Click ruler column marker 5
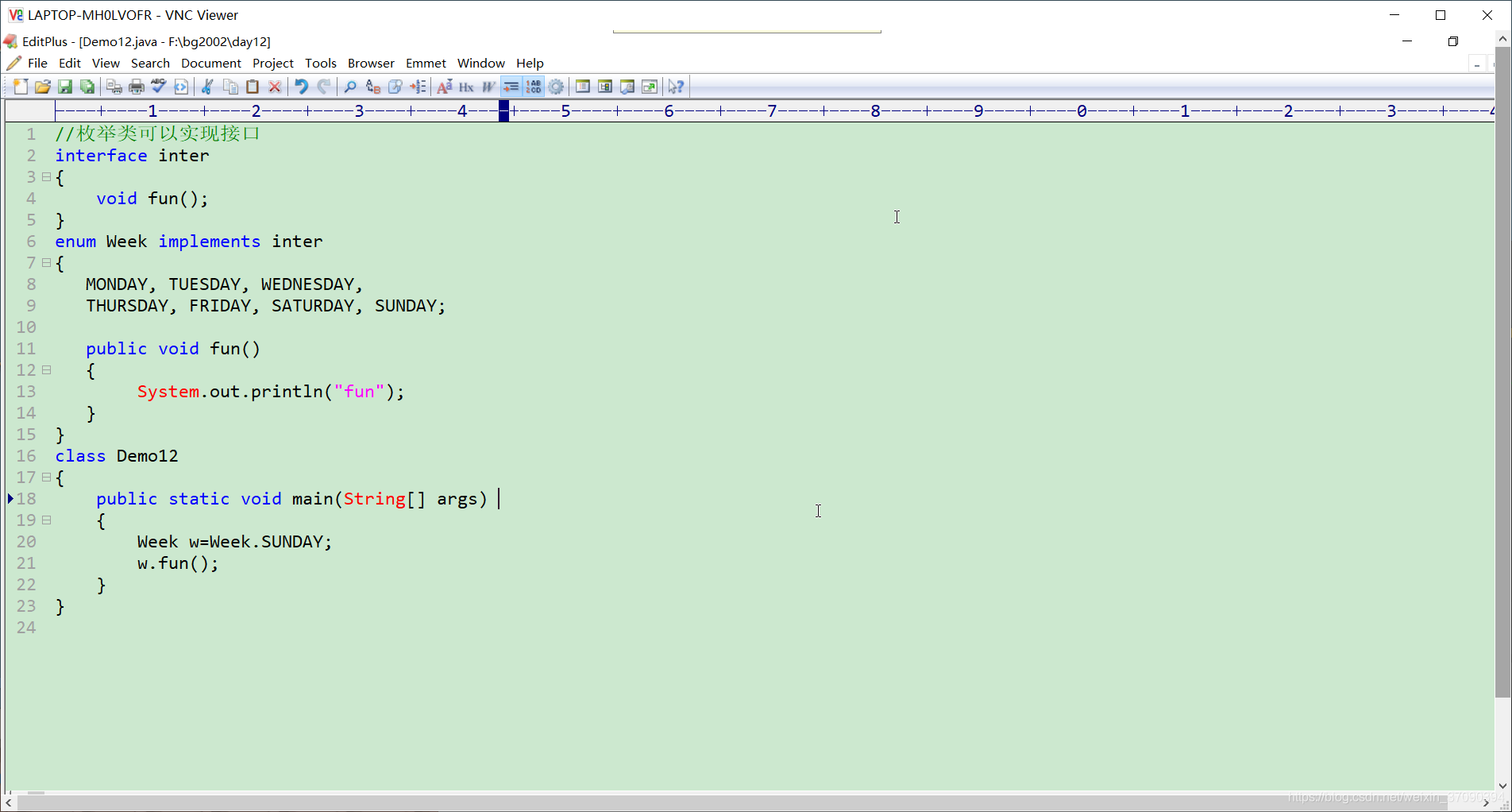 (x=565, y=110)
